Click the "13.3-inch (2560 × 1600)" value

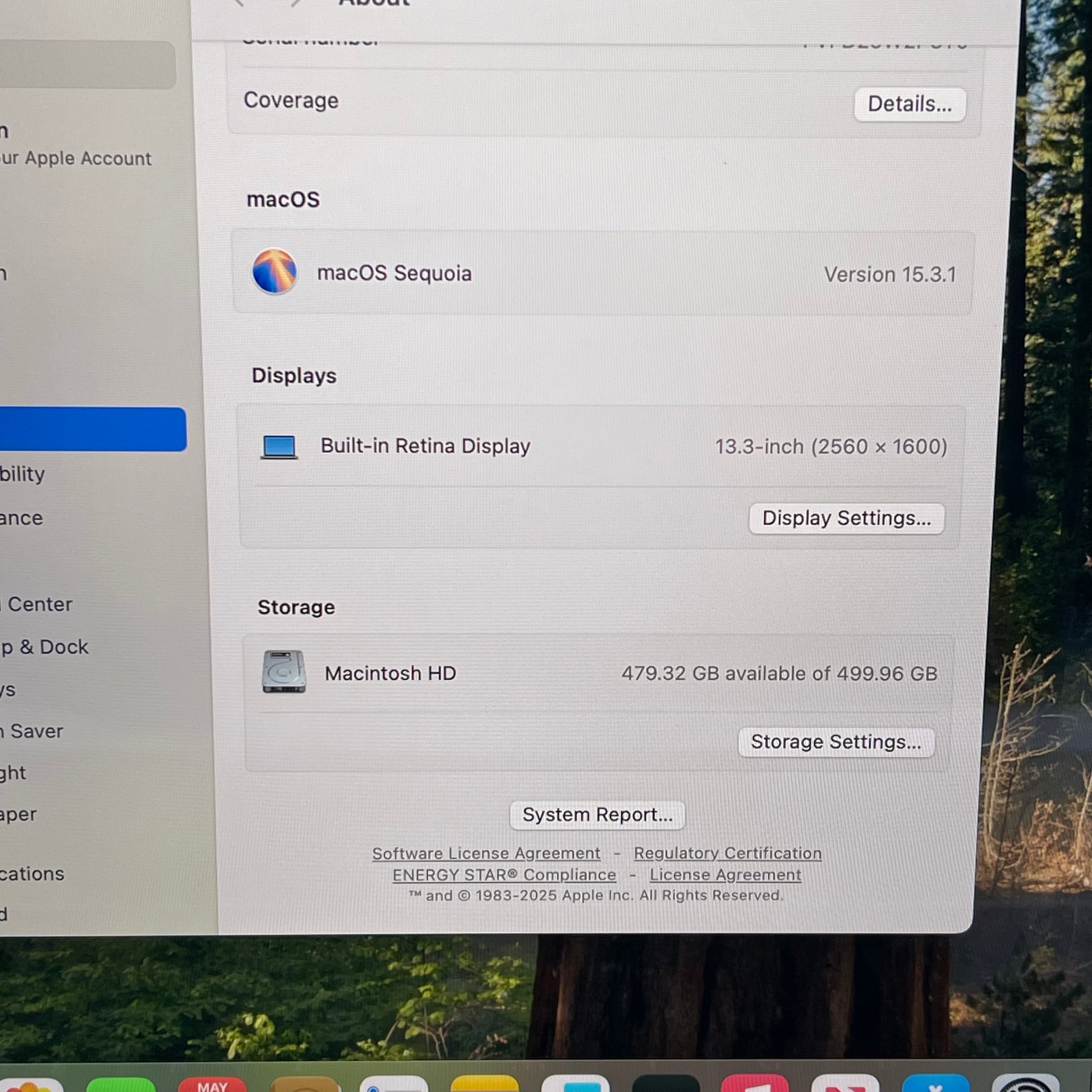(x=831, y=447)
